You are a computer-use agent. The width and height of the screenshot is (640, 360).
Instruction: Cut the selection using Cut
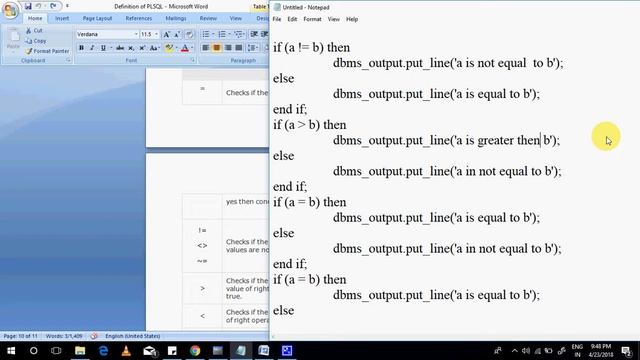pos(34,31)
